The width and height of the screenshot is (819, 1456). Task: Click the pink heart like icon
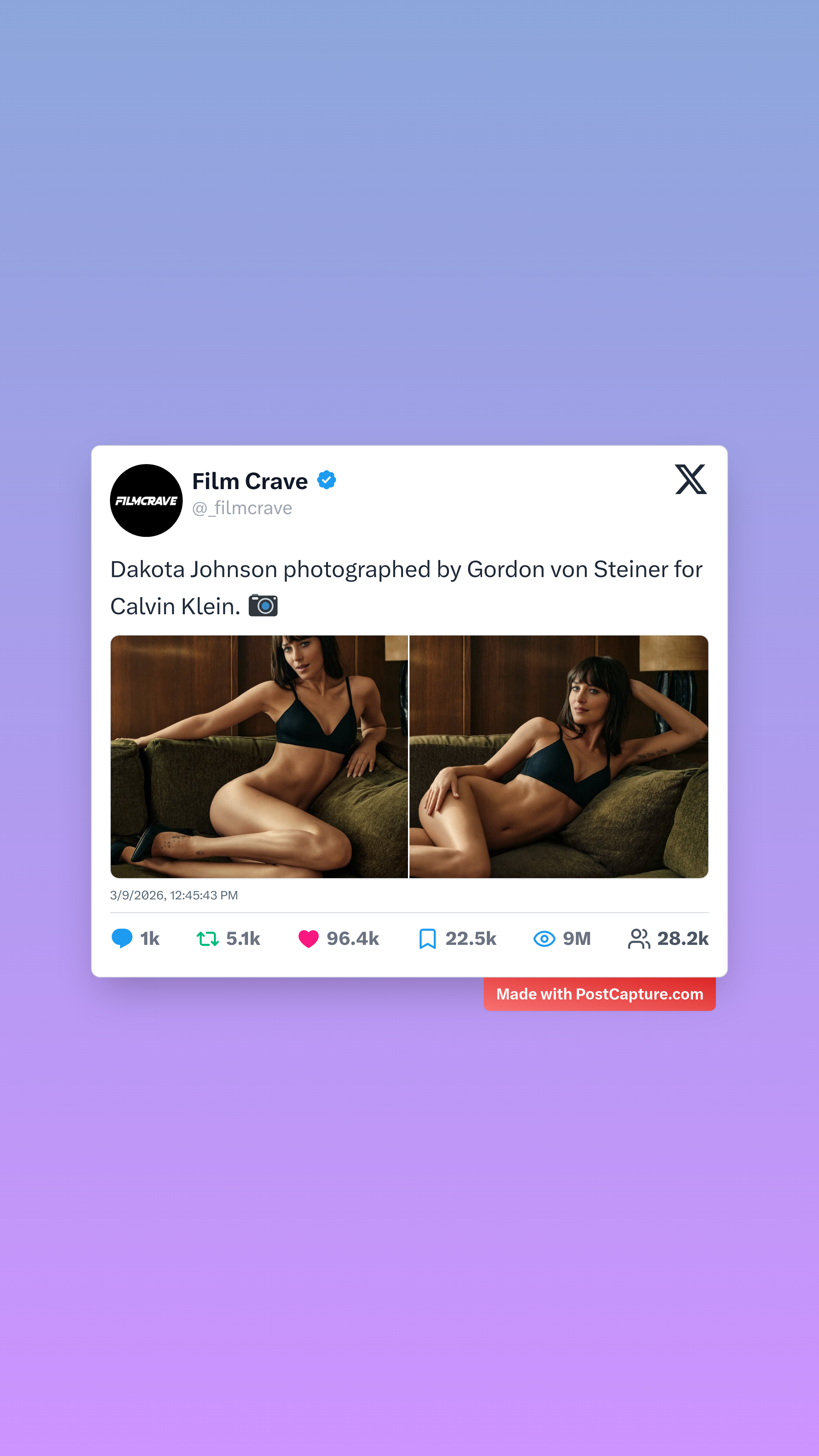tap(309, 939)
